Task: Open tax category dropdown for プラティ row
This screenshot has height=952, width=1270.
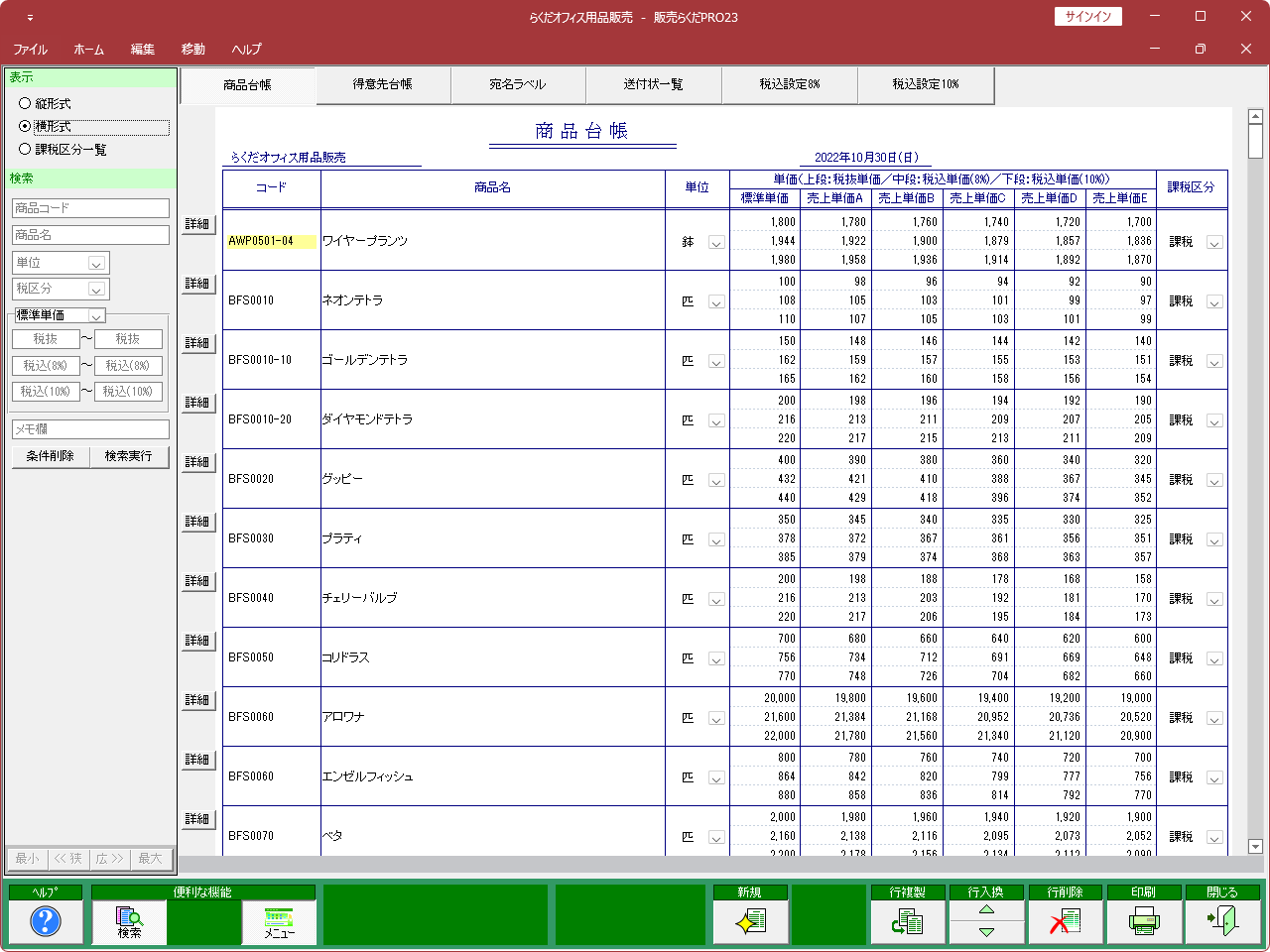Action: 1214,539
